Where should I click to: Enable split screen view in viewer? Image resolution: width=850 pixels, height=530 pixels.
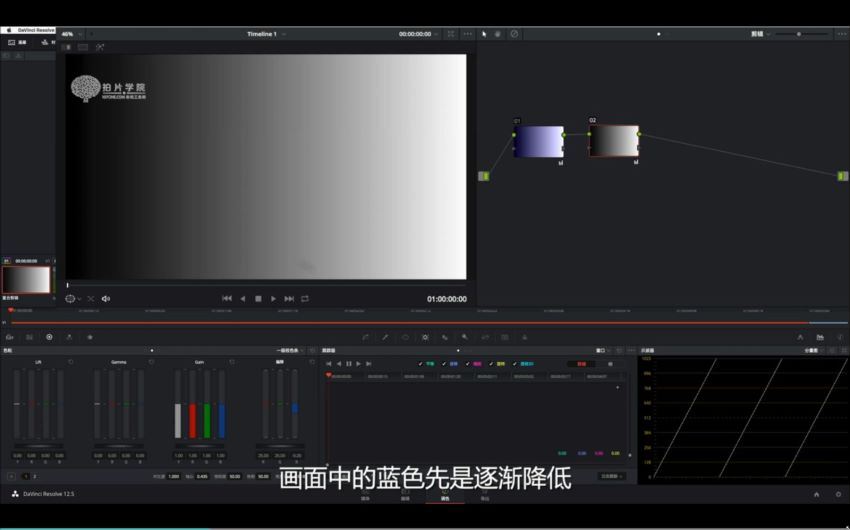coord(83,47)
